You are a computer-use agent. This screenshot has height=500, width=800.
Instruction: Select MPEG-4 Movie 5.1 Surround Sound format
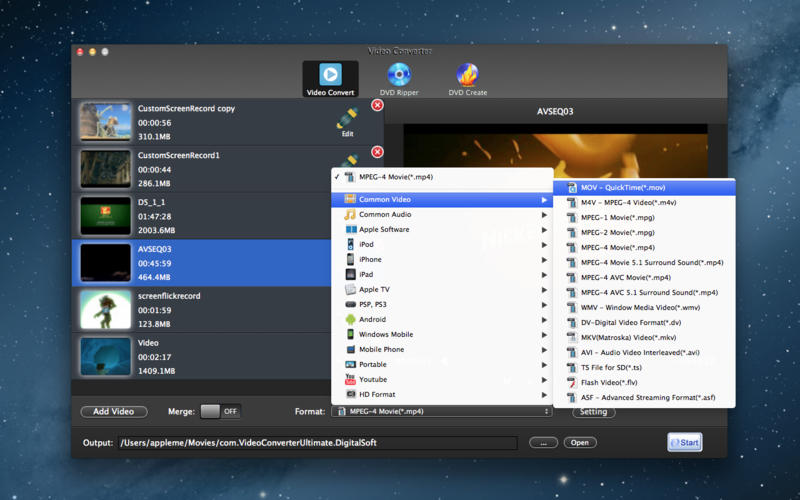coord(644,263)
